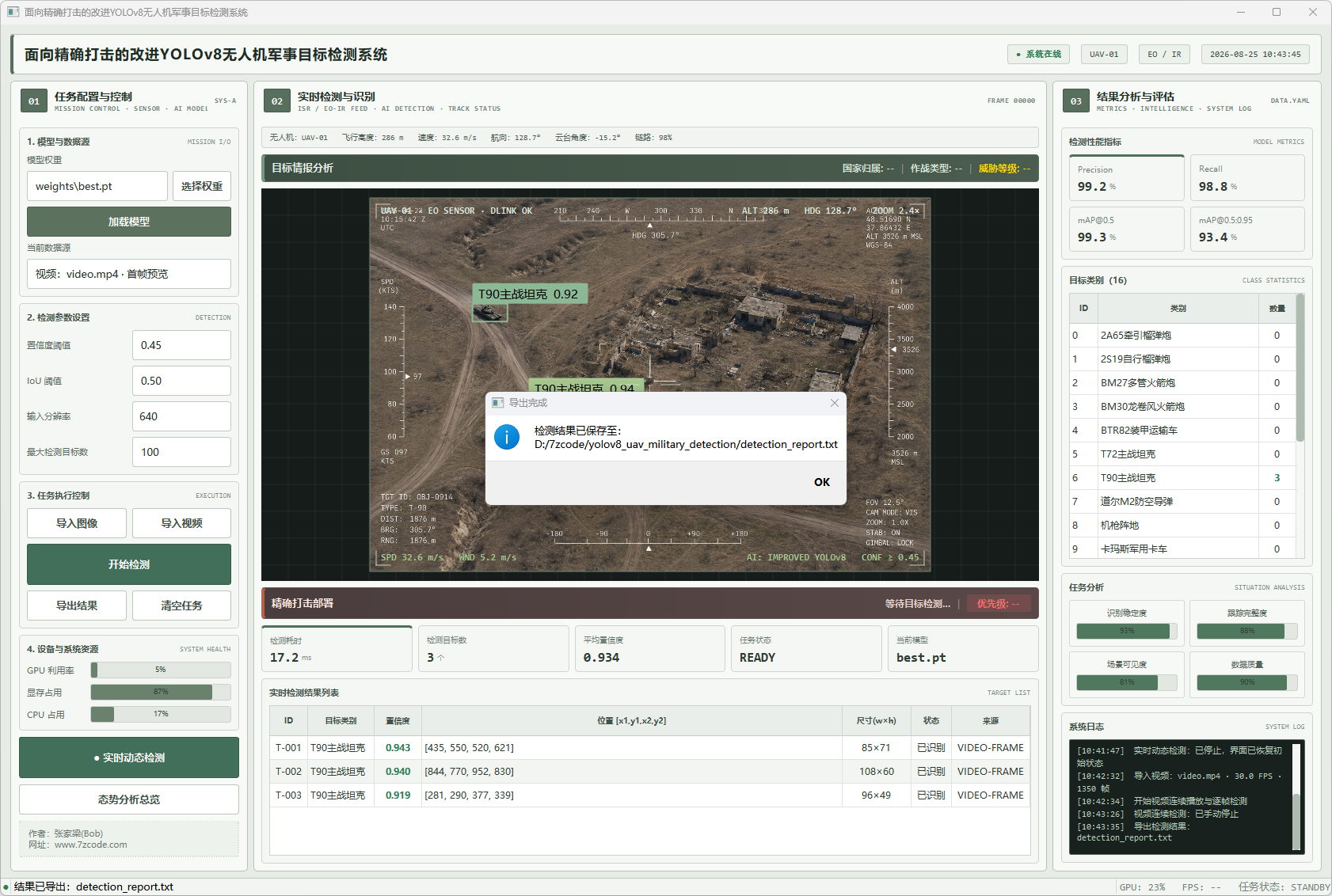
Task: Import a video via 导入视频
Action: 181,523
